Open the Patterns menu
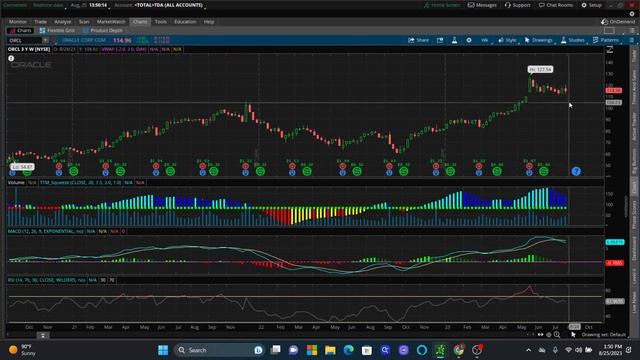640x360 pixels. tap(606, 40)
